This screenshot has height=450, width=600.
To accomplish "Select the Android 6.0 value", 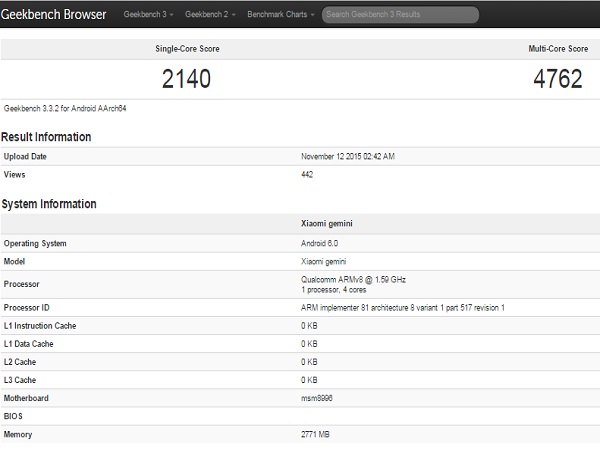I will tap(320, 243).
